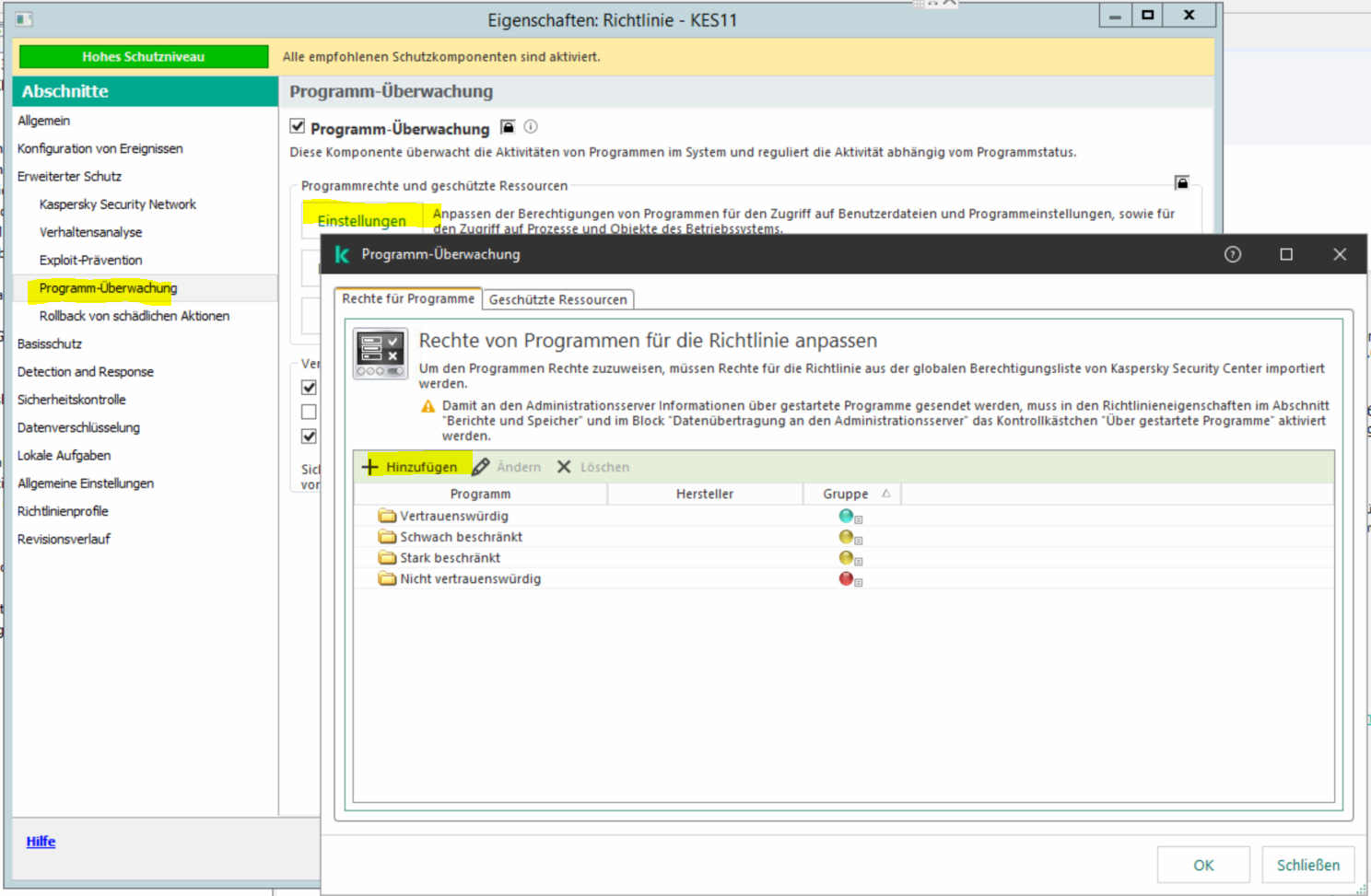The height and width of the screenshot is (896, 1371).
Task: Click the Schließen button
Action: [x=1308, y=866]
